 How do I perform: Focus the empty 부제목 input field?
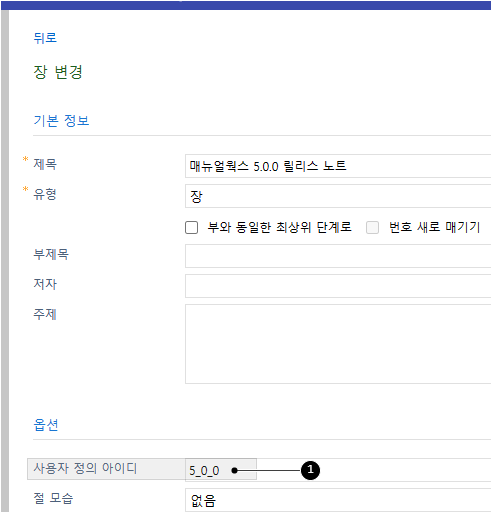[x=338, y=256]
